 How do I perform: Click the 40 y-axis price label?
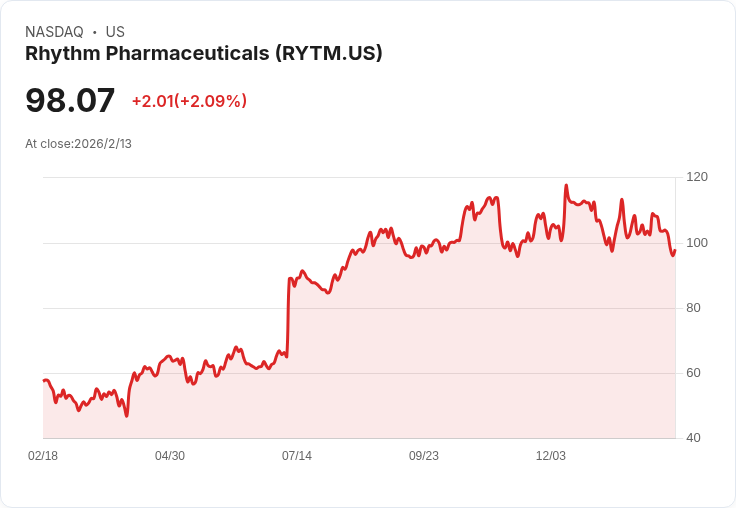693,438
